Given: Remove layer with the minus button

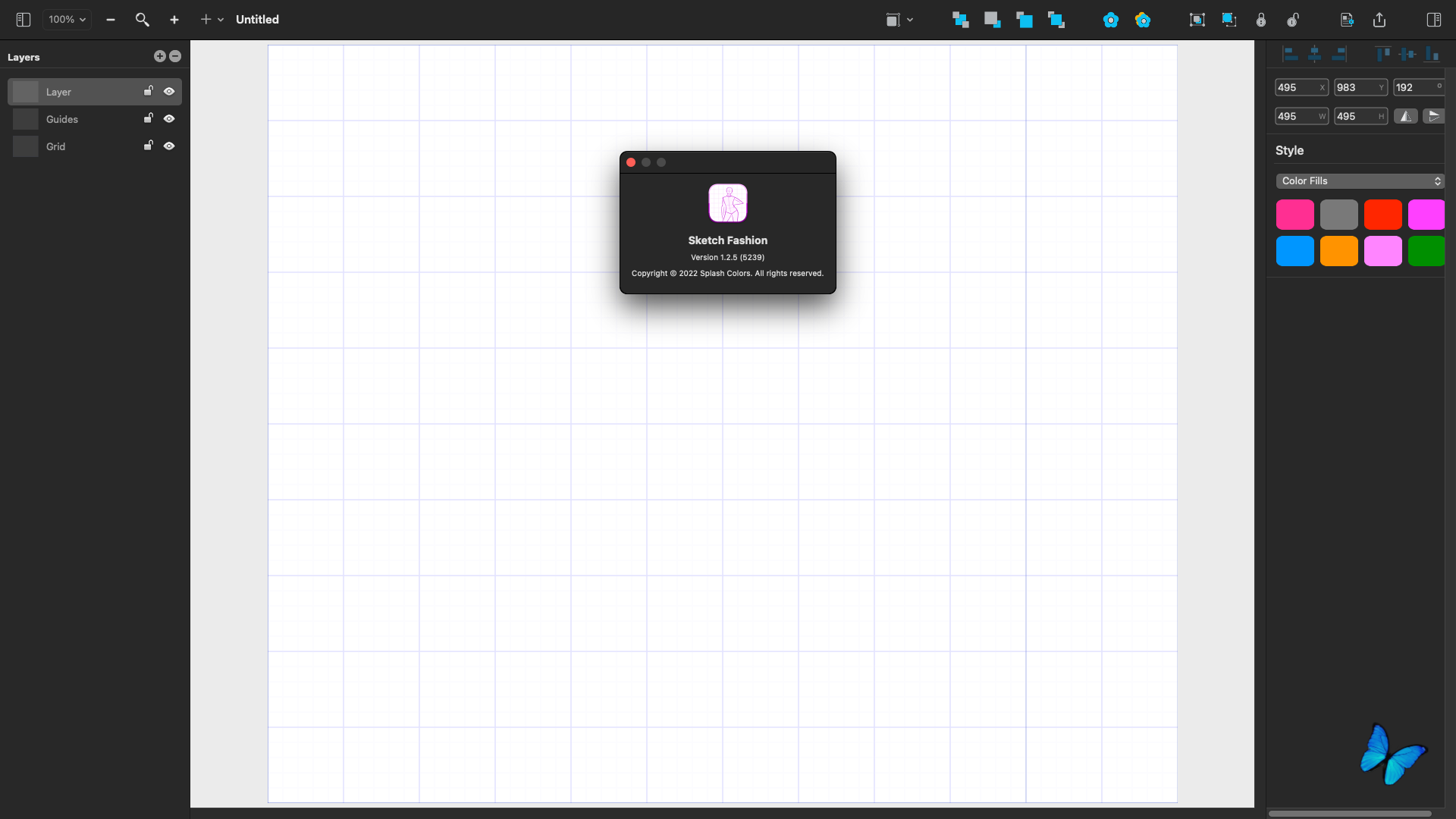Looking at the screenshot, I should 175,56.
